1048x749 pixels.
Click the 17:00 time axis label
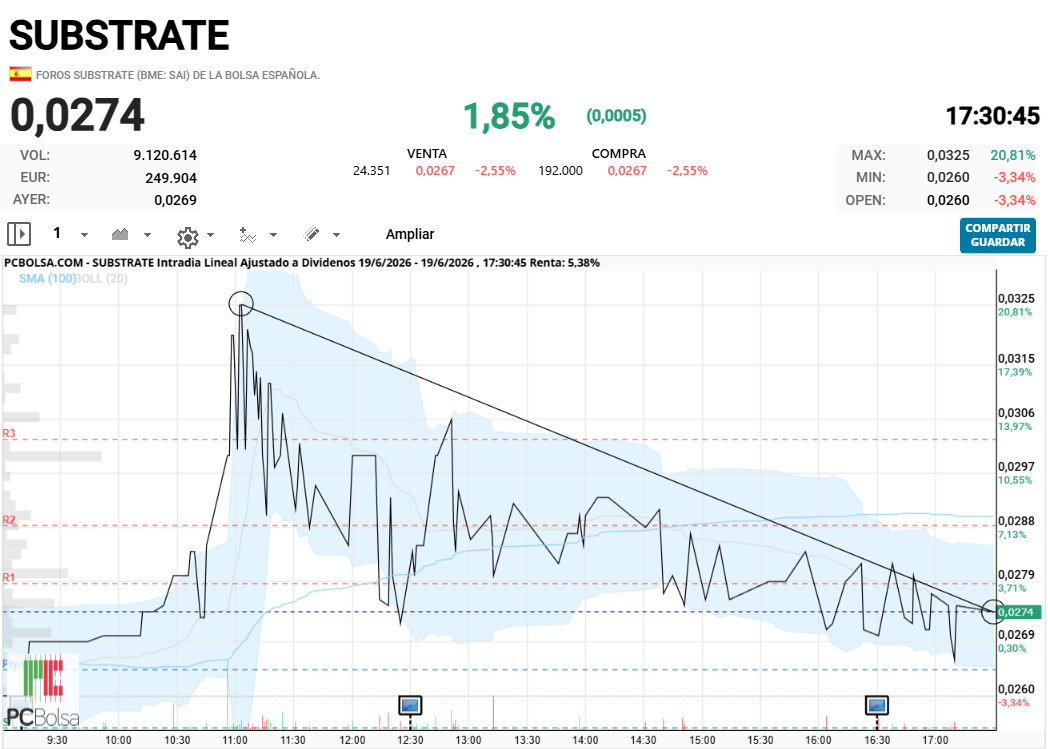pos(935,740)
